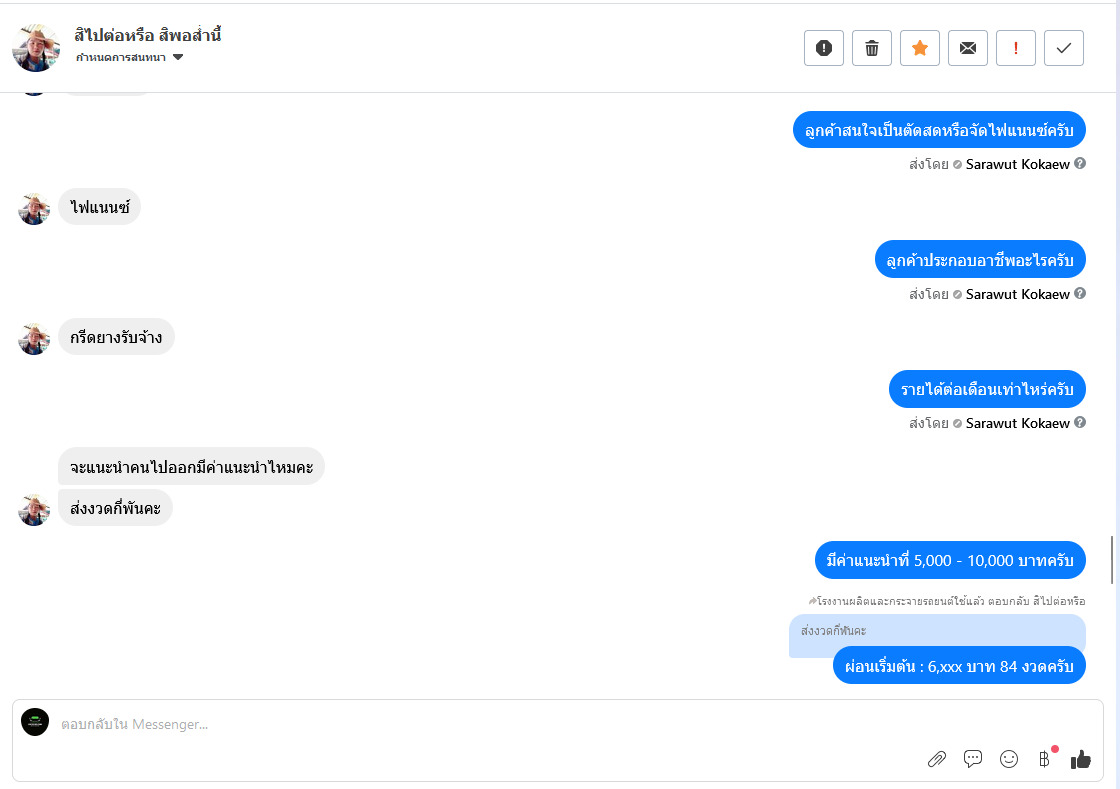Select the message กรีดยางรับจ้าง
The image size is (1120, 789).
116,337
